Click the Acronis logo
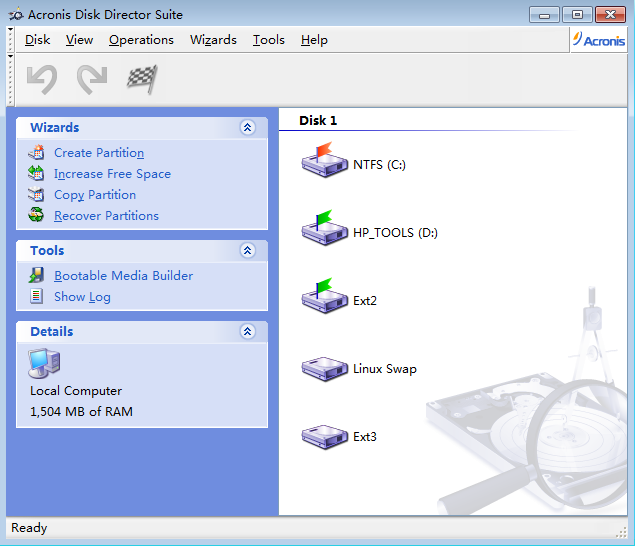The image size is (635, 546). point(599,40)
